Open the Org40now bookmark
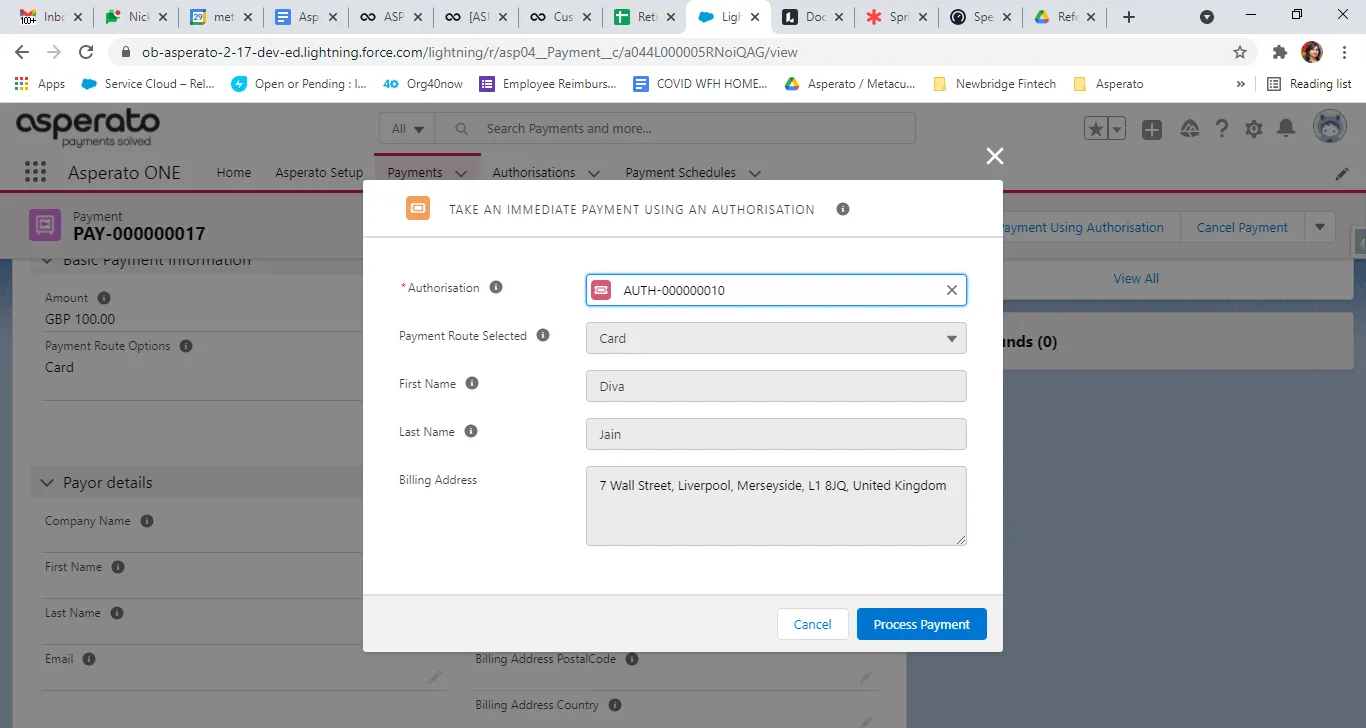Screen dimensions: 1366x728 423,84
